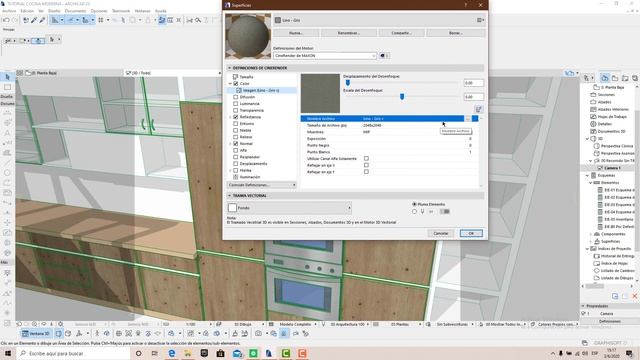
Task: Select the Pluma Elemento radio button
Action: (x=414, y=204)
